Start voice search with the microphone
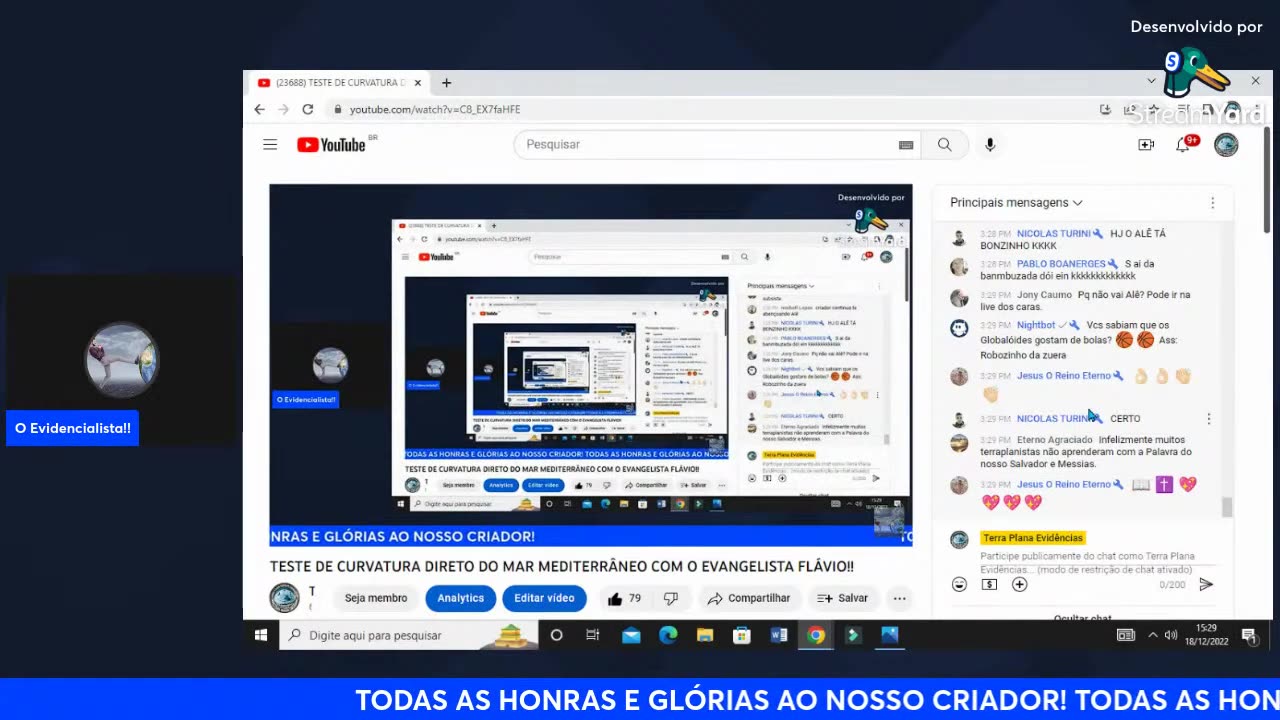The image size is (1280, 720). (990, 145)
